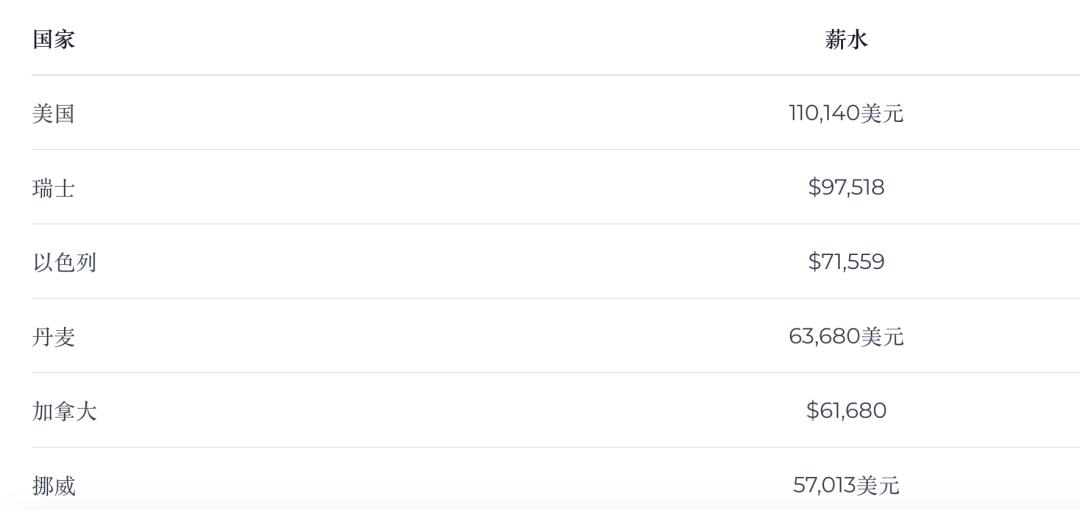This screenshot has width=1080, height=510.
Task: Select the 丹麦 country cell
Action: [x=54, y=337]
